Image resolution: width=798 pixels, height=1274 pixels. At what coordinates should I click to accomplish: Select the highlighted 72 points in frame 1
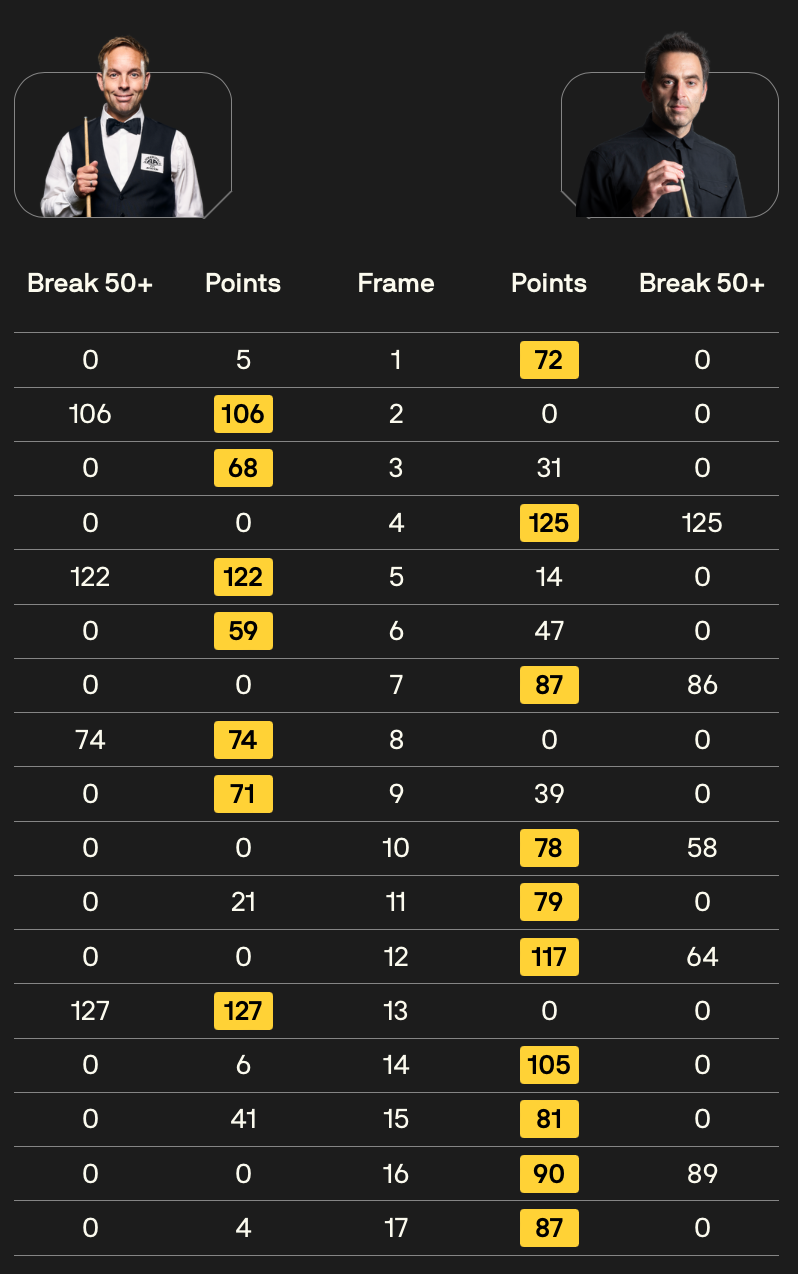tap(549, 360)
